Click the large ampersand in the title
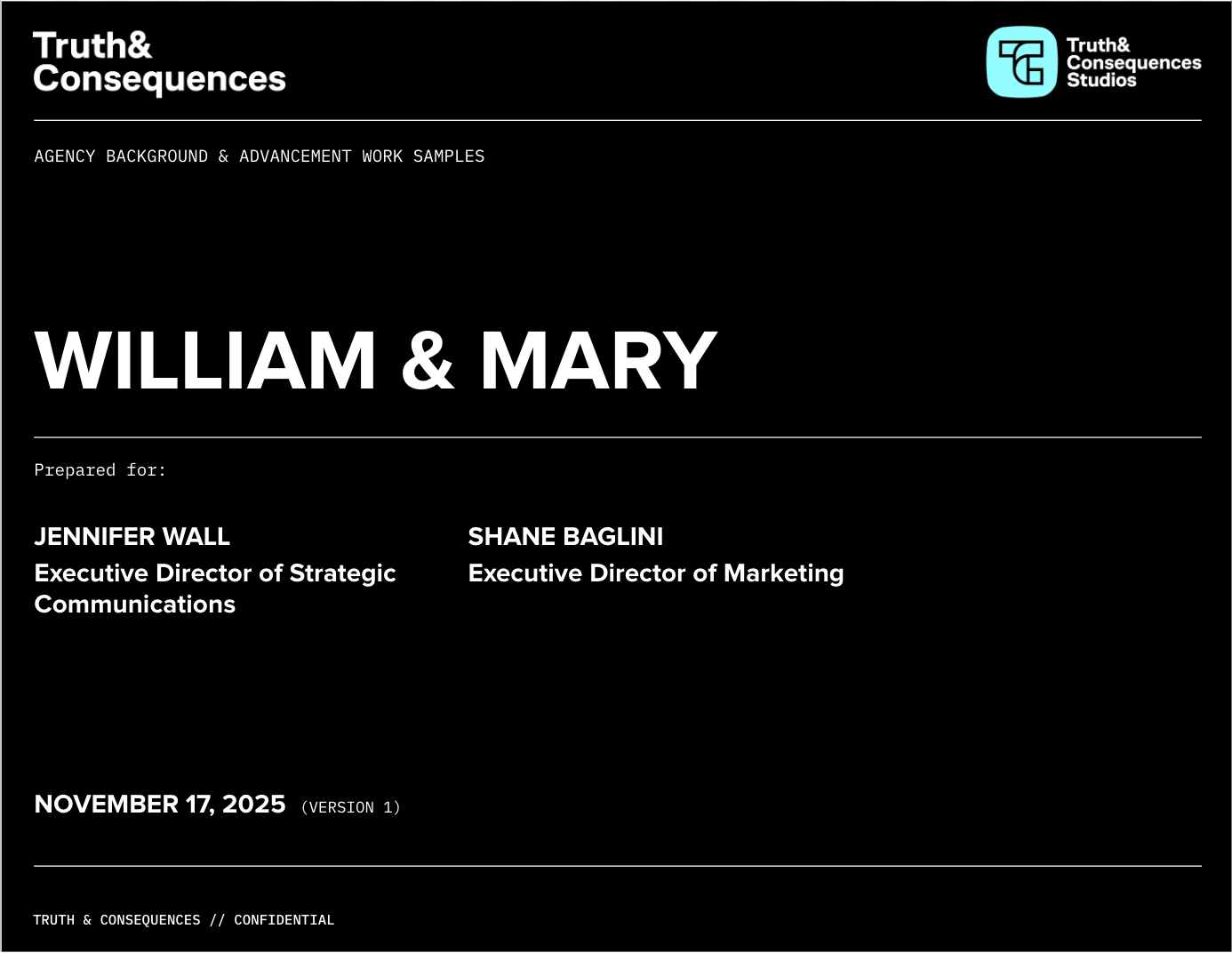This screenshot has width=1232, height=953. 428,361
